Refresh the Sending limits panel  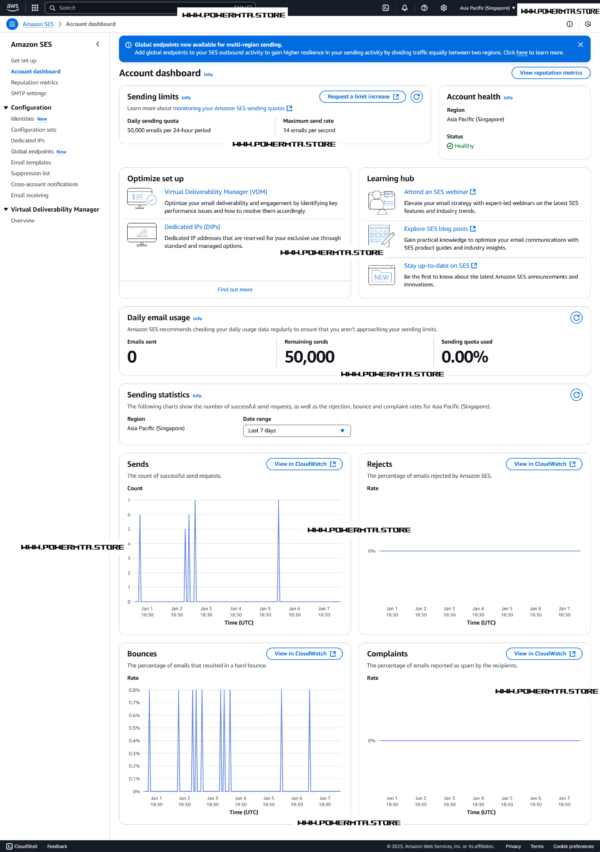(417, 97)
